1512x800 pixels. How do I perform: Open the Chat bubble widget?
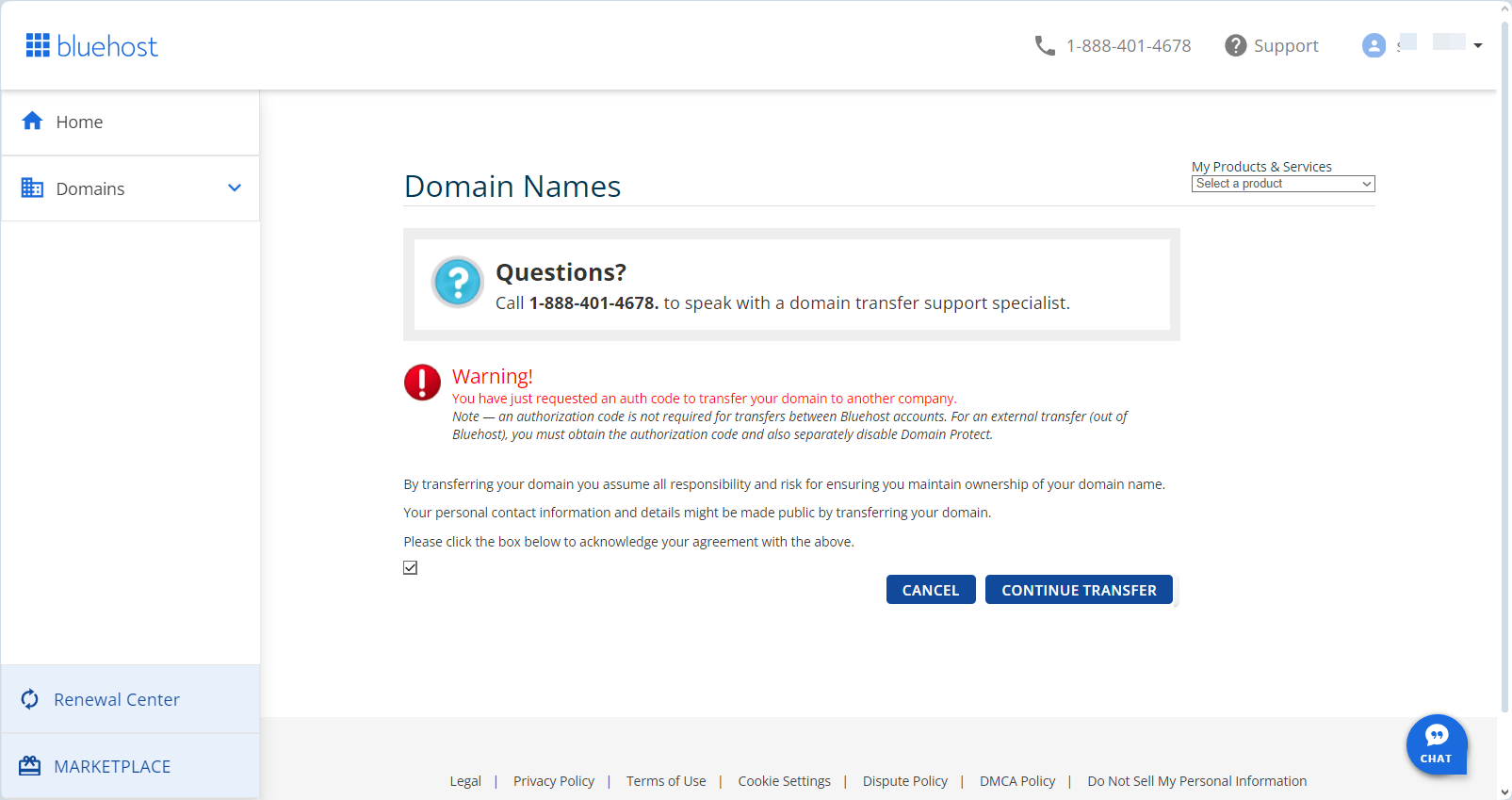(1437, 744)
